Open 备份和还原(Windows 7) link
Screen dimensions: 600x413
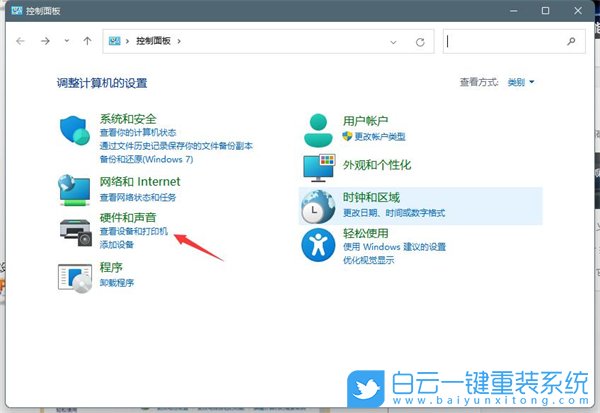[x=147, y=159]
